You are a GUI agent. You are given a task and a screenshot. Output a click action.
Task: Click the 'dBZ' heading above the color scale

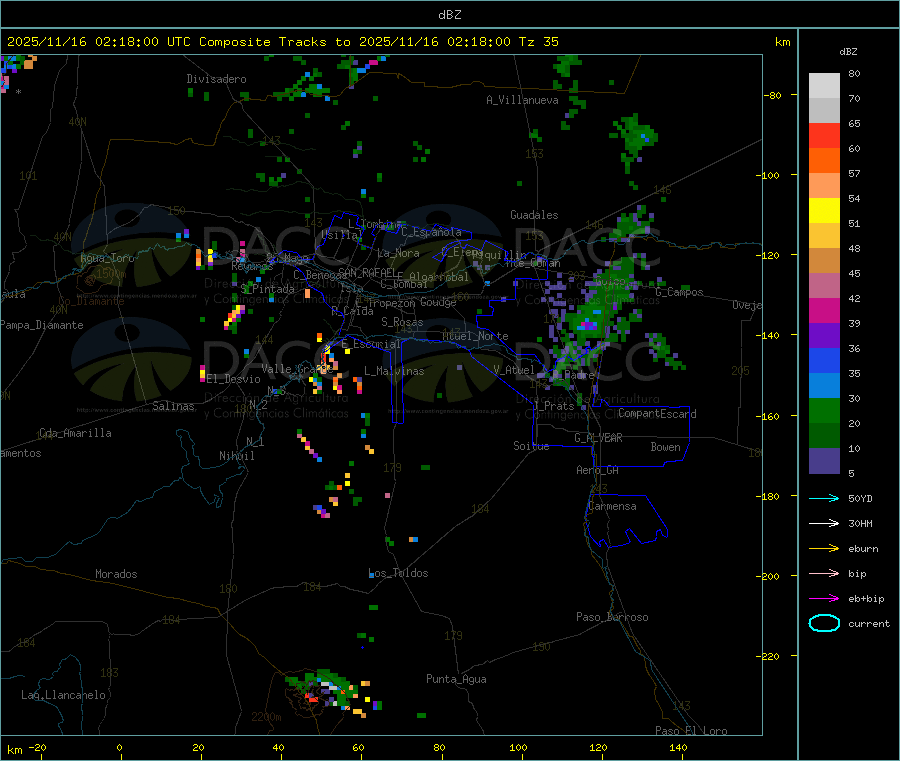click(848, 52)
